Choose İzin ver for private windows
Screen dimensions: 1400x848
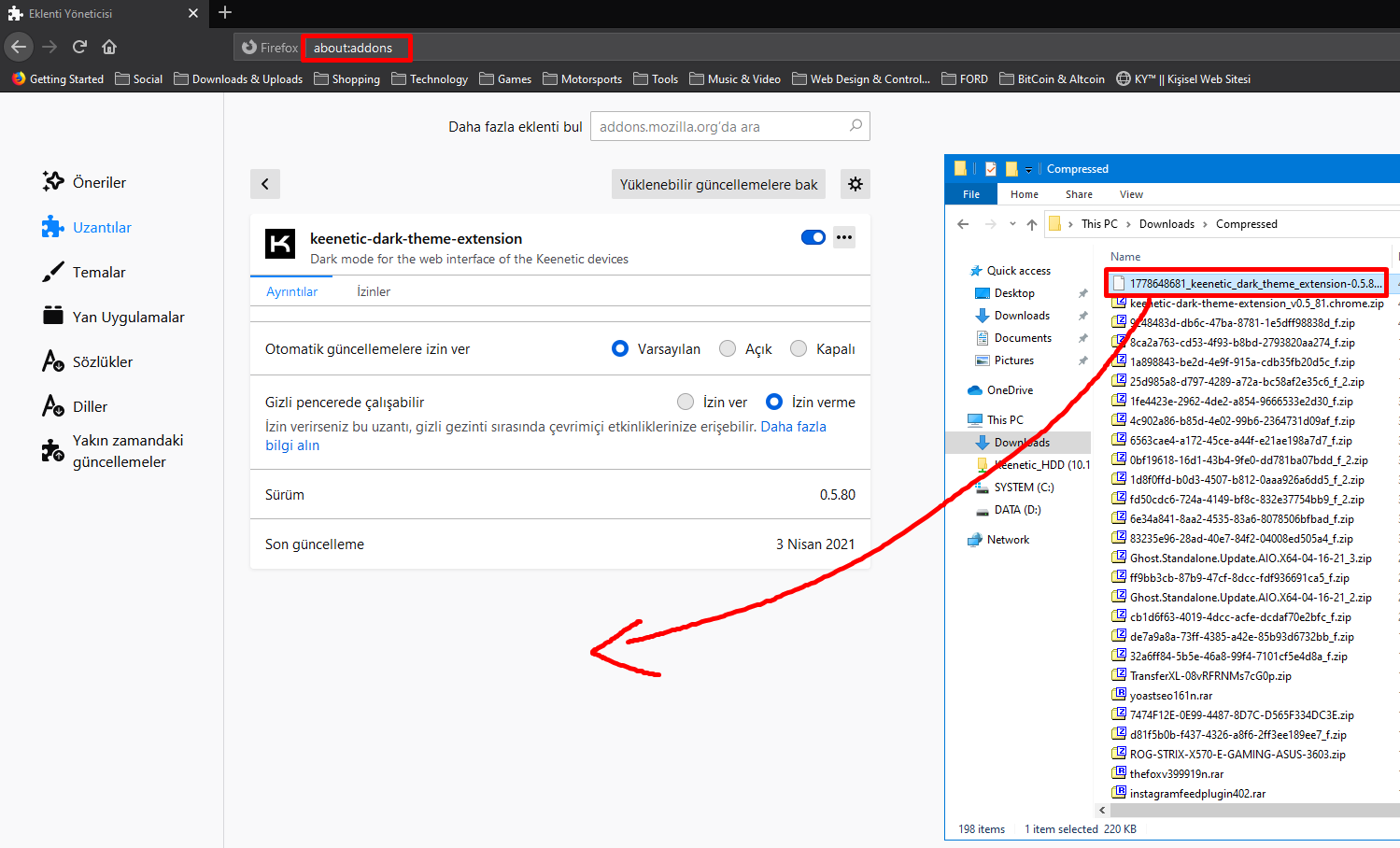pyautogui.click(x=686, y=402)
